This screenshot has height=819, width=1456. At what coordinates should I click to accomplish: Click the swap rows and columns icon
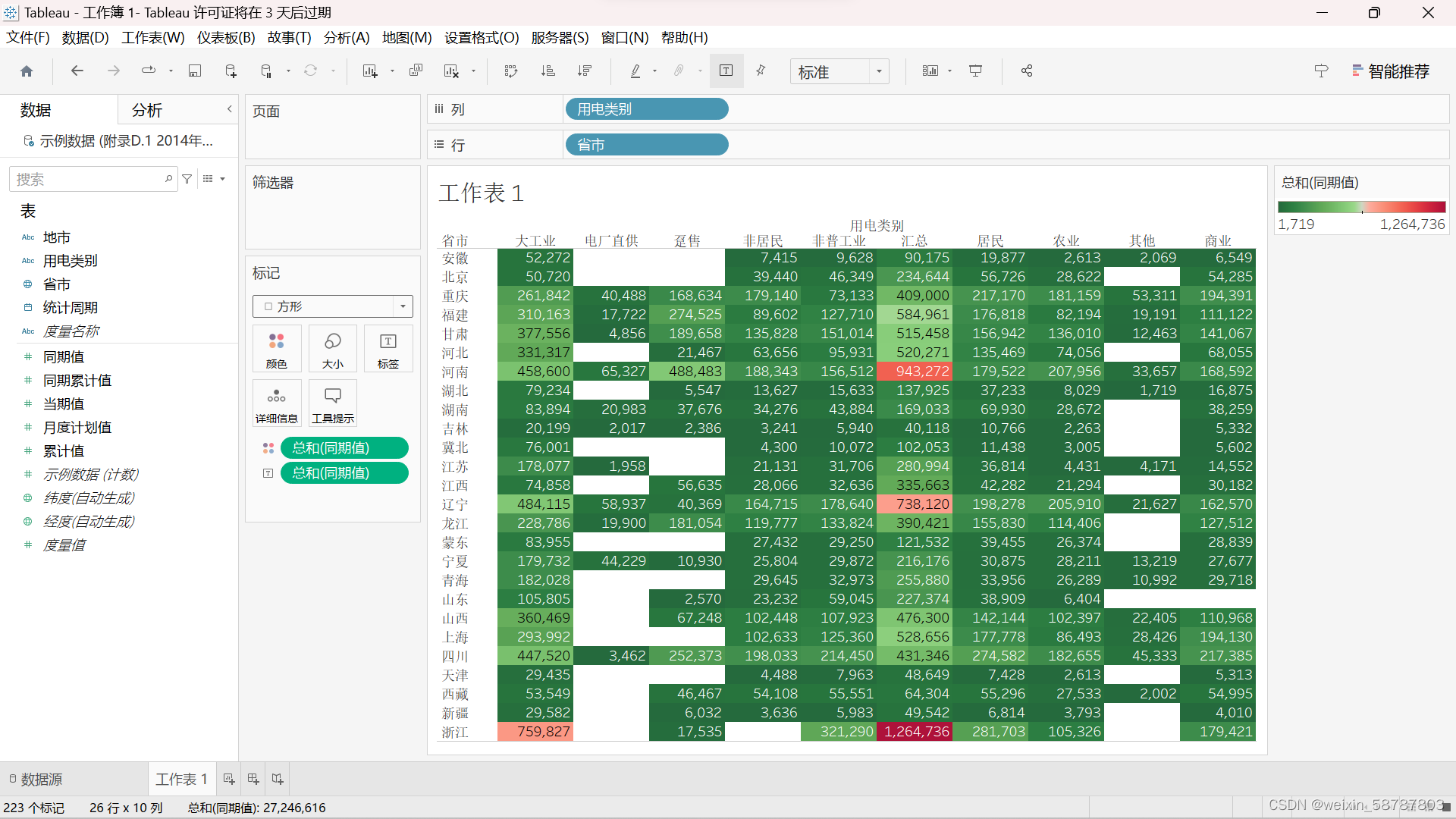point(511,71)
